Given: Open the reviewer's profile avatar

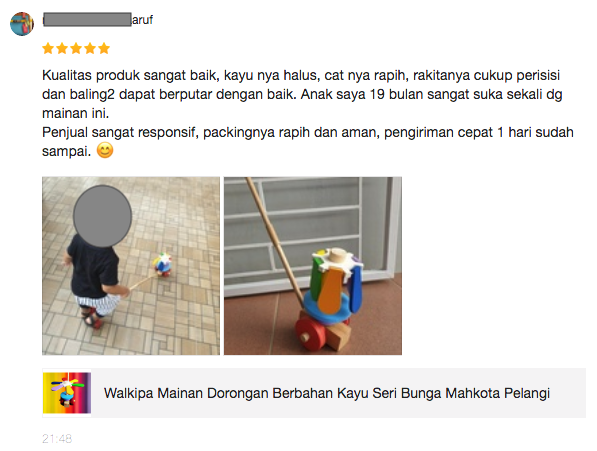Looking at the screenshot, I should pos(22,24).
